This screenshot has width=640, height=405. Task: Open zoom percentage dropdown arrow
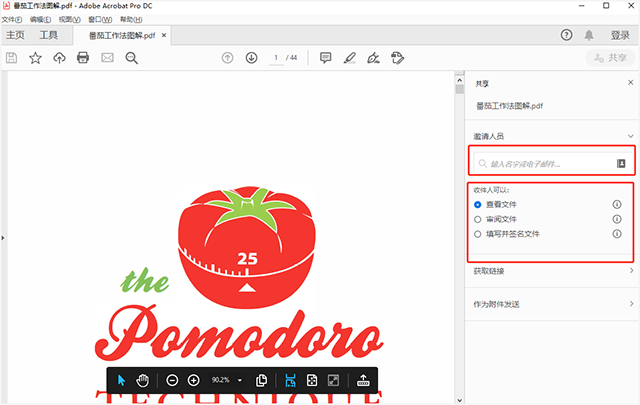(240, 381)
